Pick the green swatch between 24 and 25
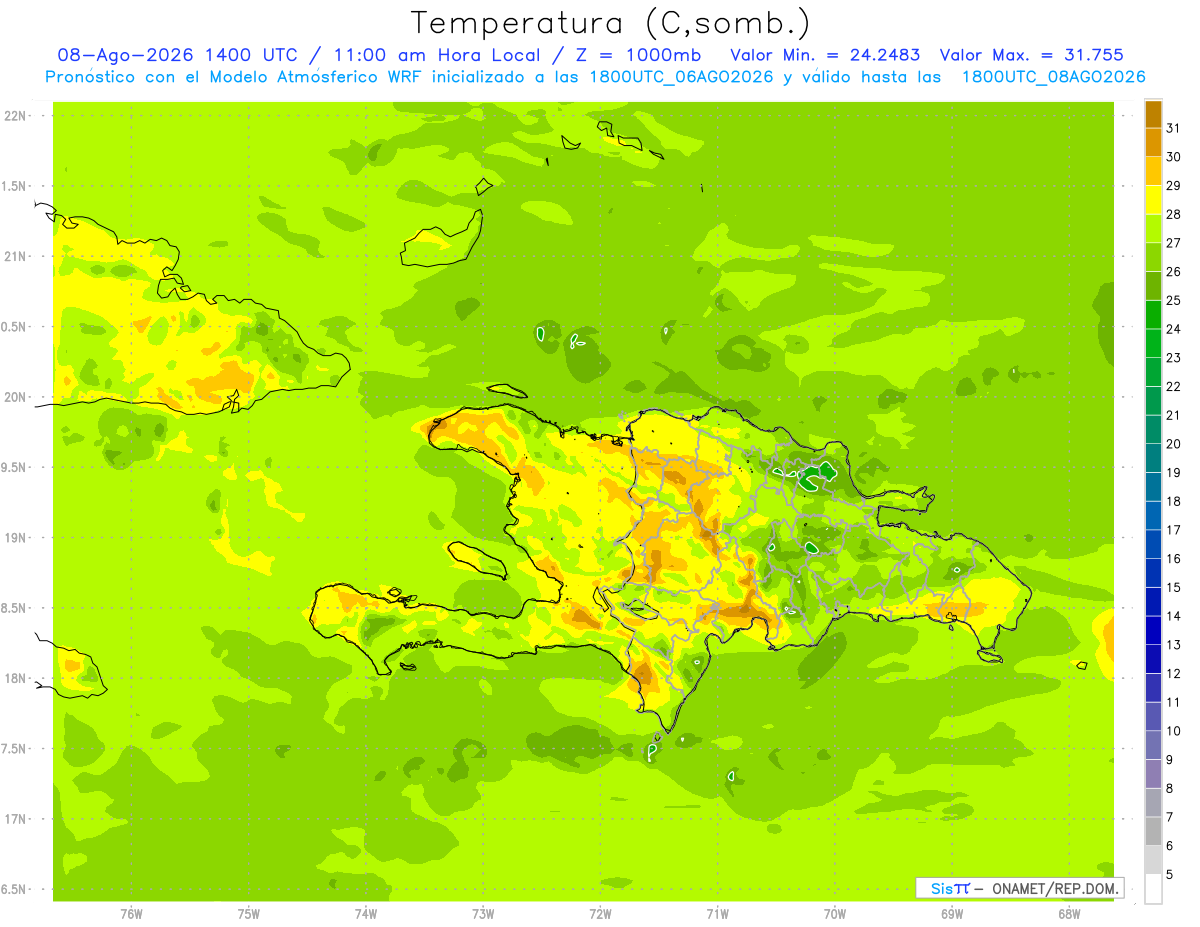This screenshot has height=927, width=1200. tap(1153, 315)
